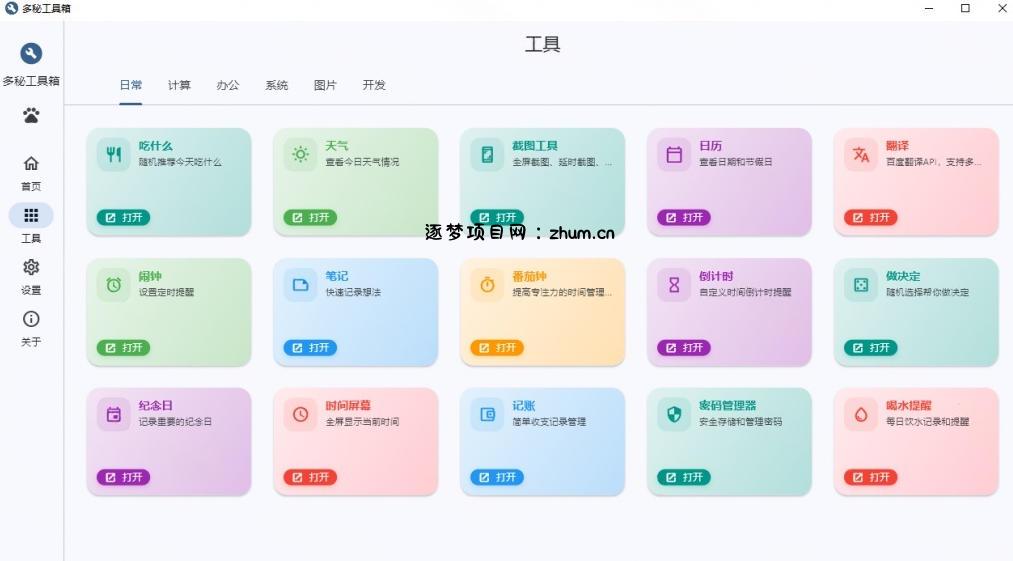Click the timer icon on 番茄钟 card
The image size is (1013, 561).
pos(487,285)
